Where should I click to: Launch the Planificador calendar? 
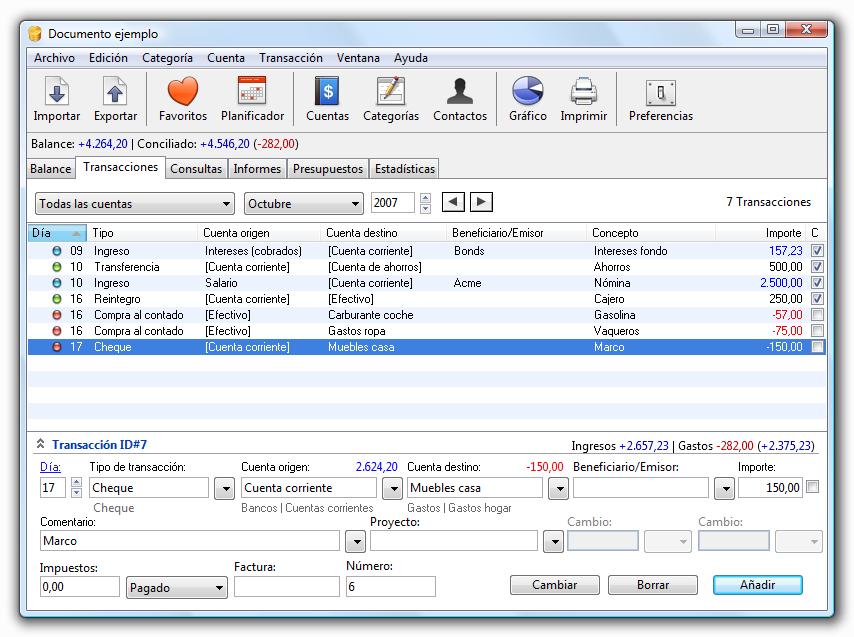[252, 99]
